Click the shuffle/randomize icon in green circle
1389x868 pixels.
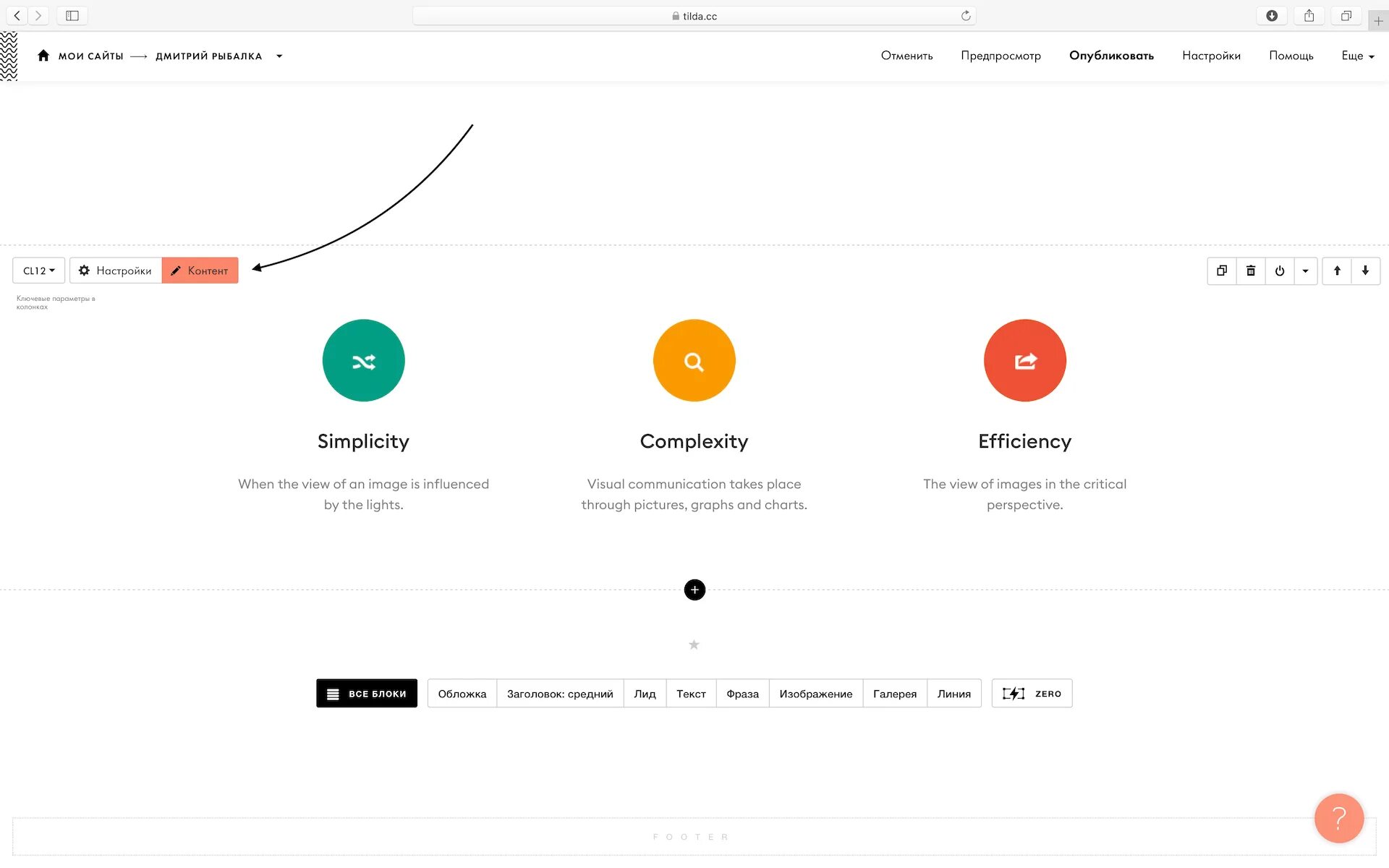[363, 360]
